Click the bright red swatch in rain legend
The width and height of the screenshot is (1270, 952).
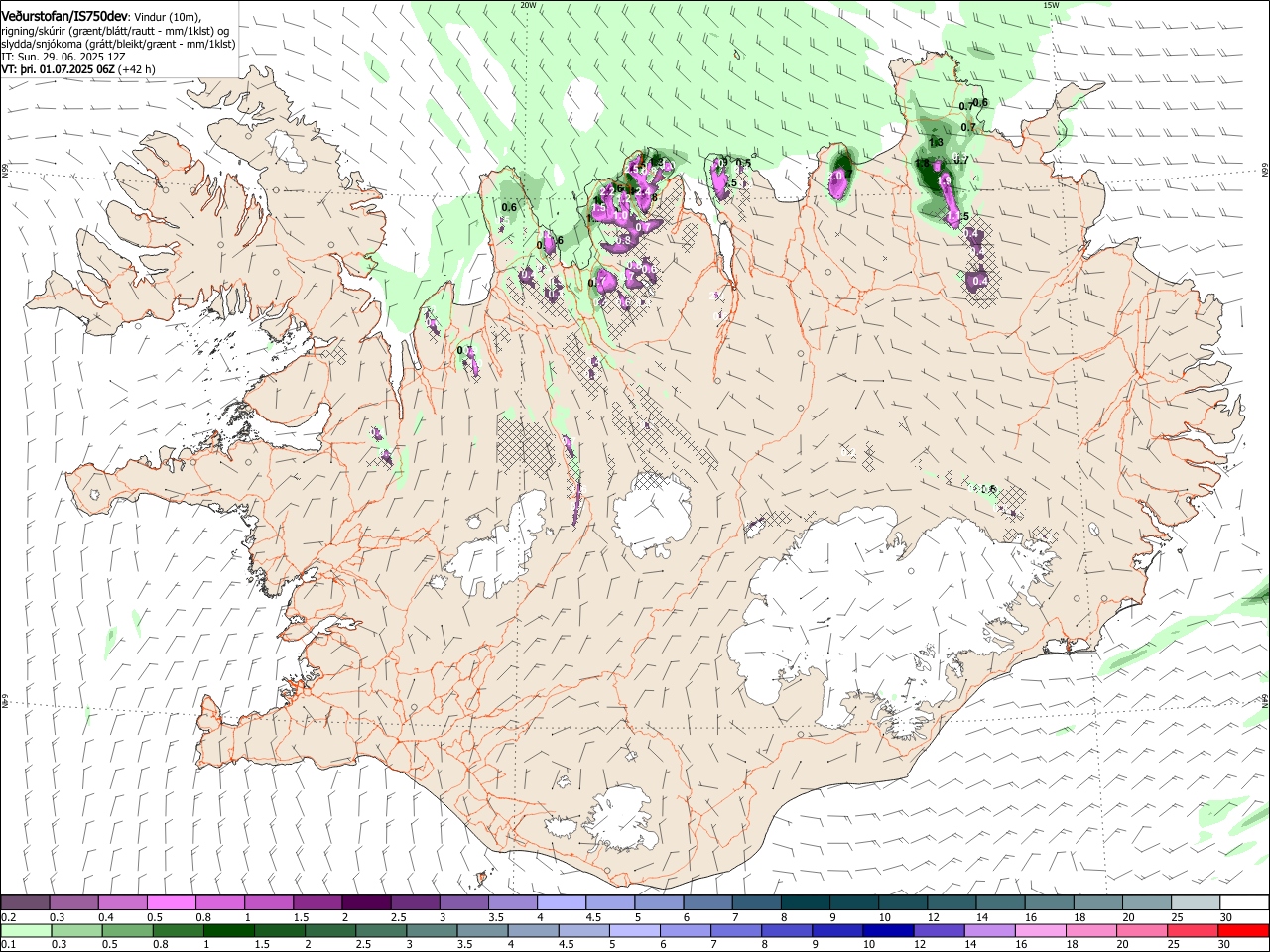point(1243,930)
